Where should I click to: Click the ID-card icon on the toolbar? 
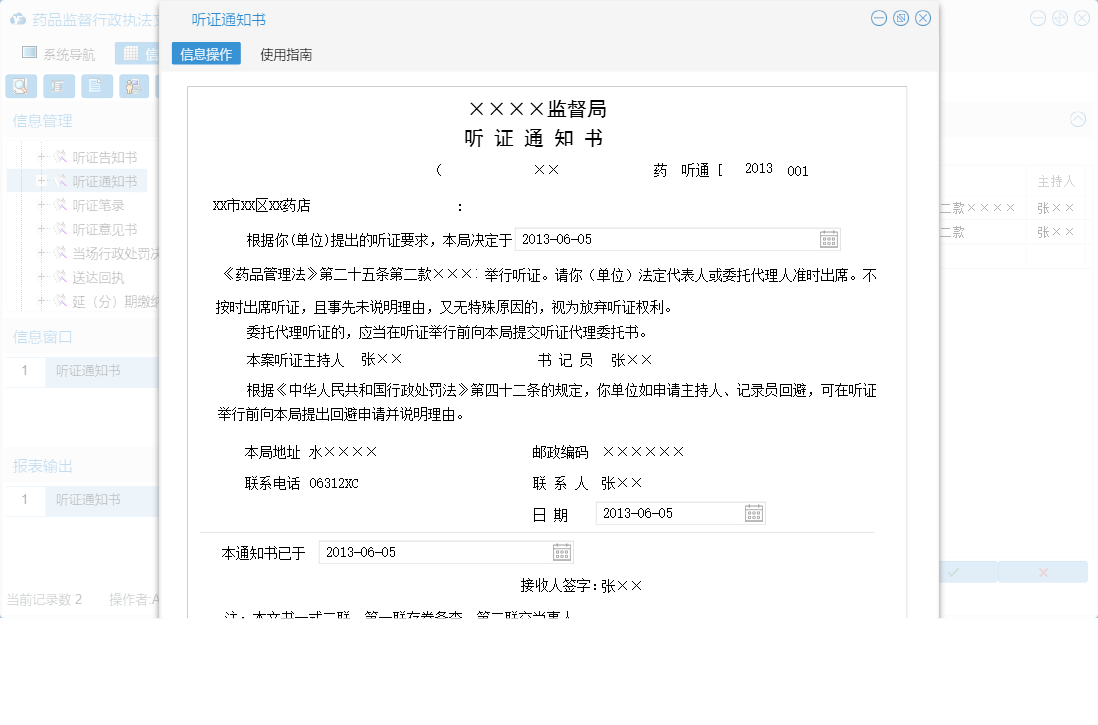pyautogui.click(x=59, y=85)
